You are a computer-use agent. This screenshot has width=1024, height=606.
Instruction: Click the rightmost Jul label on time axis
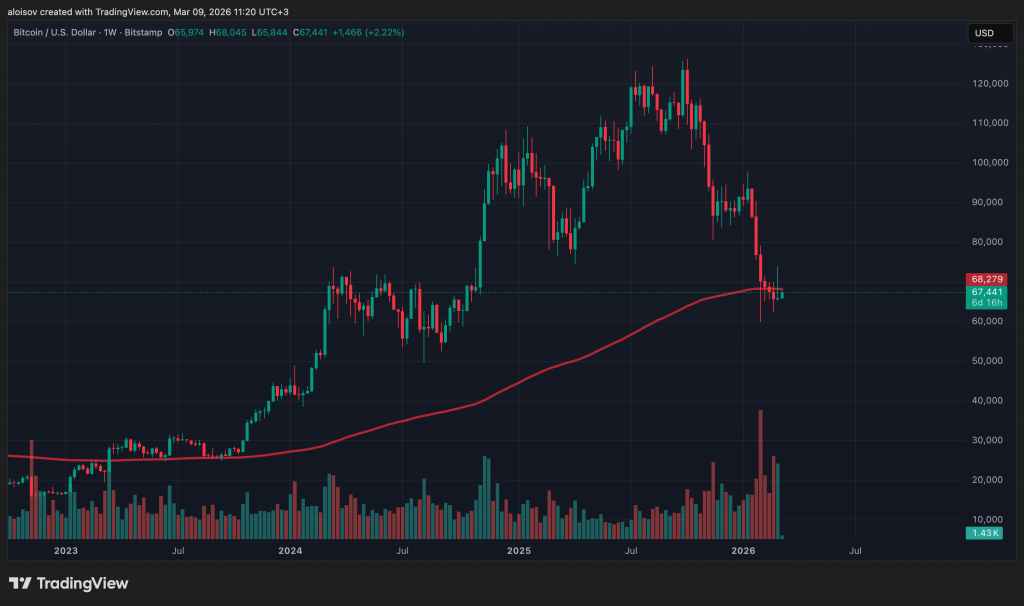click(856, 550)
